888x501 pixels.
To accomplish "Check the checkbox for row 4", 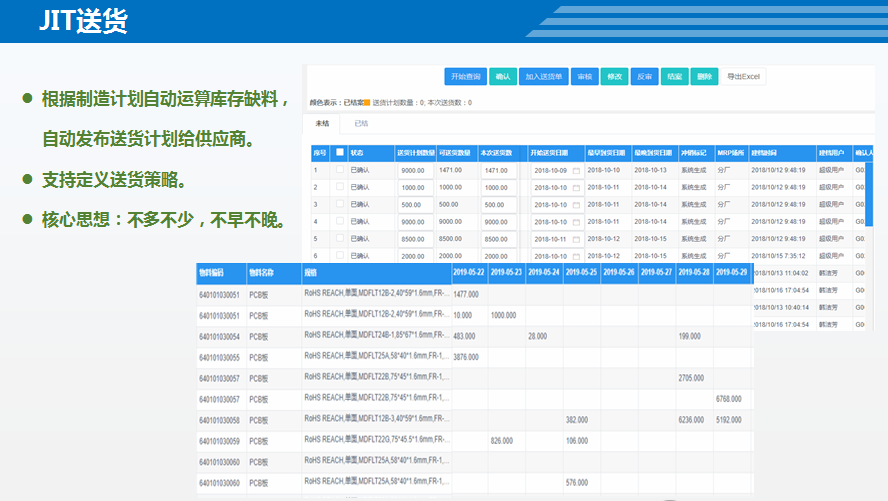I will (340, 221).
